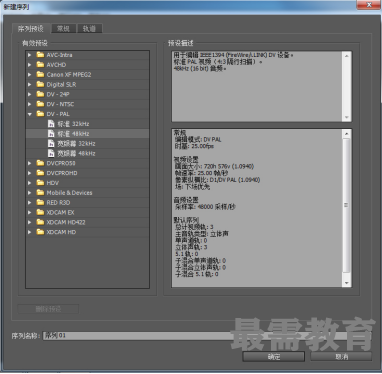The height and width of the screenshot is (374, 382).
Task: Click the AVCHD folder icon
Action: click(x=40, y=64)
